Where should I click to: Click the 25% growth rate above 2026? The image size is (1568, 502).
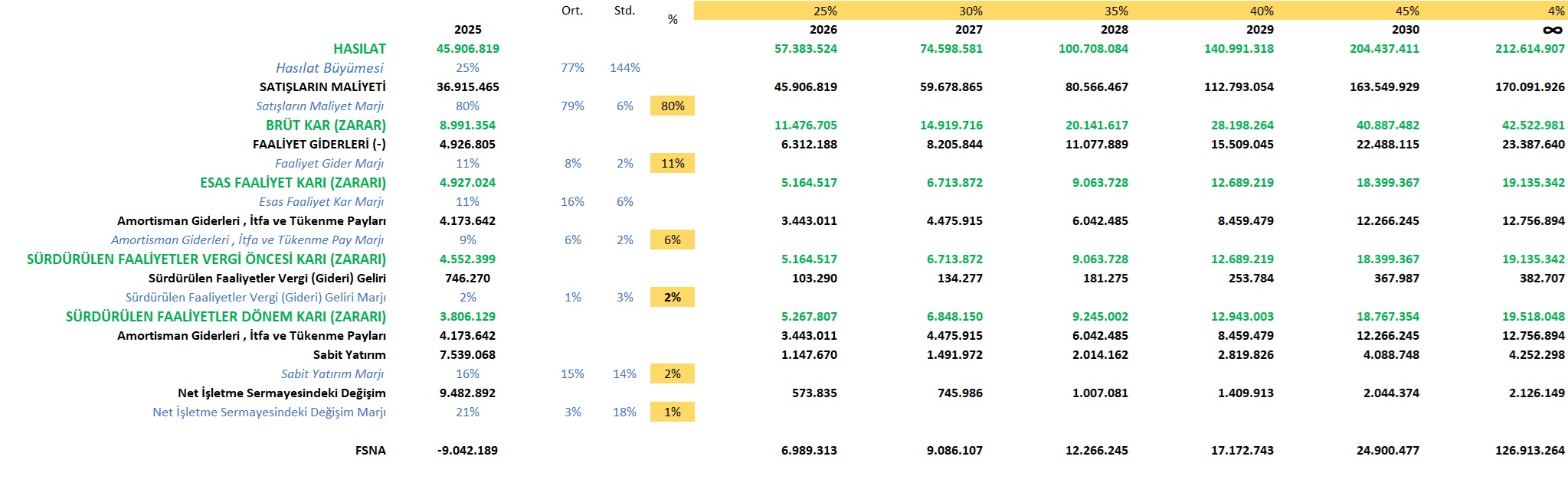(x=825, y=11)
